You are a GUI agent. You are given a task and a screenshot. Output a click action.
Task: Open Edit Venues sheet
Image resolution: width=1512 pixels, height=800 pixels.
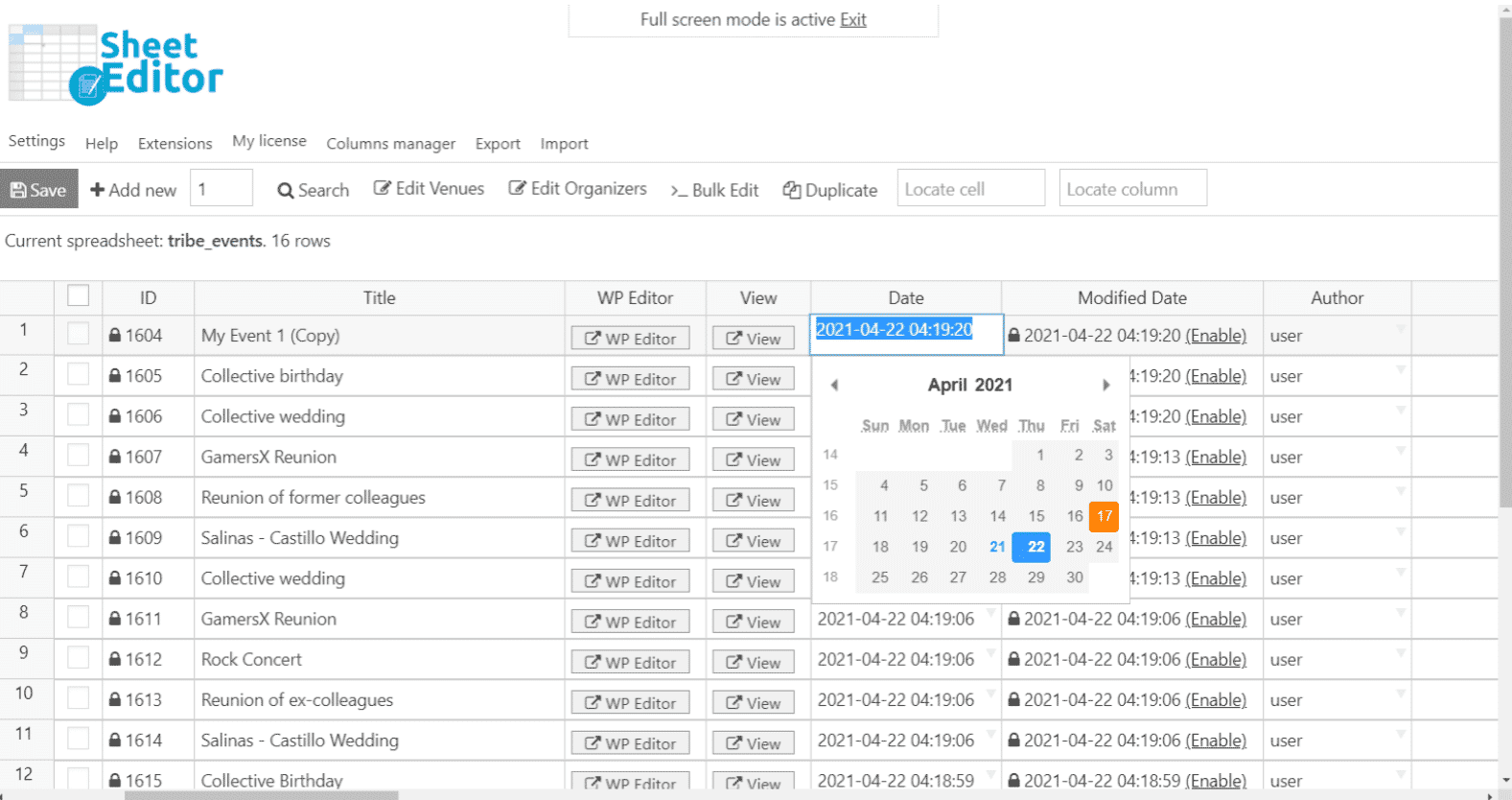[x=429, y=189]
